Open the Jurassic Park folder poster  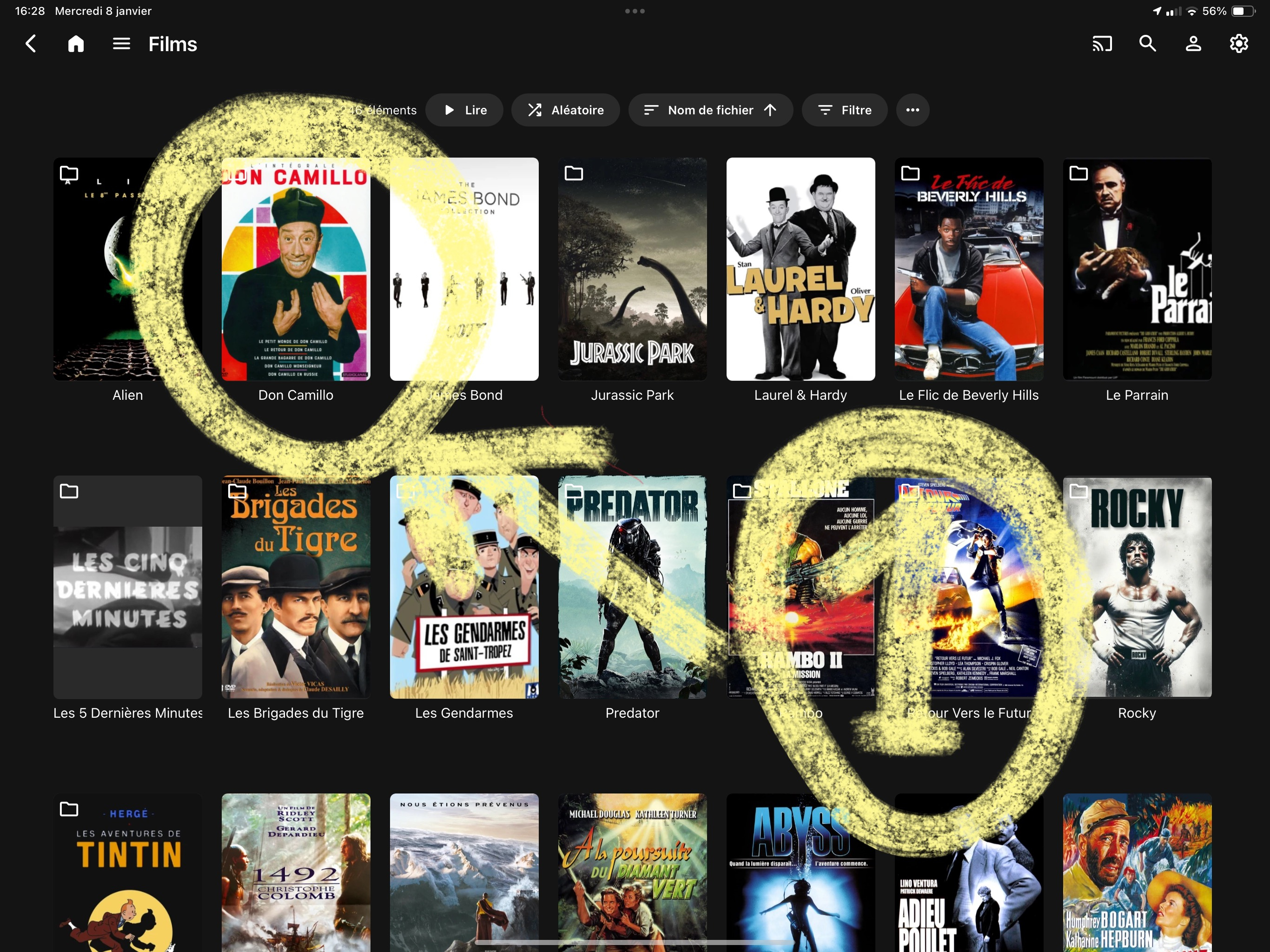coord(632,269)
